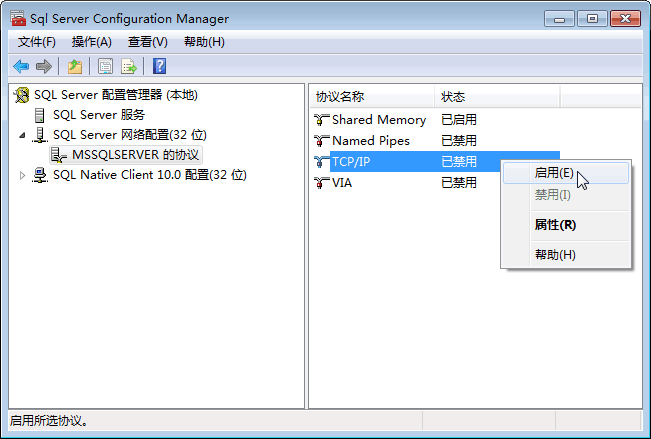651x439 pixels.
Task: Choose 帮助(H) in the context menu
Action: (x=566, y=255)
